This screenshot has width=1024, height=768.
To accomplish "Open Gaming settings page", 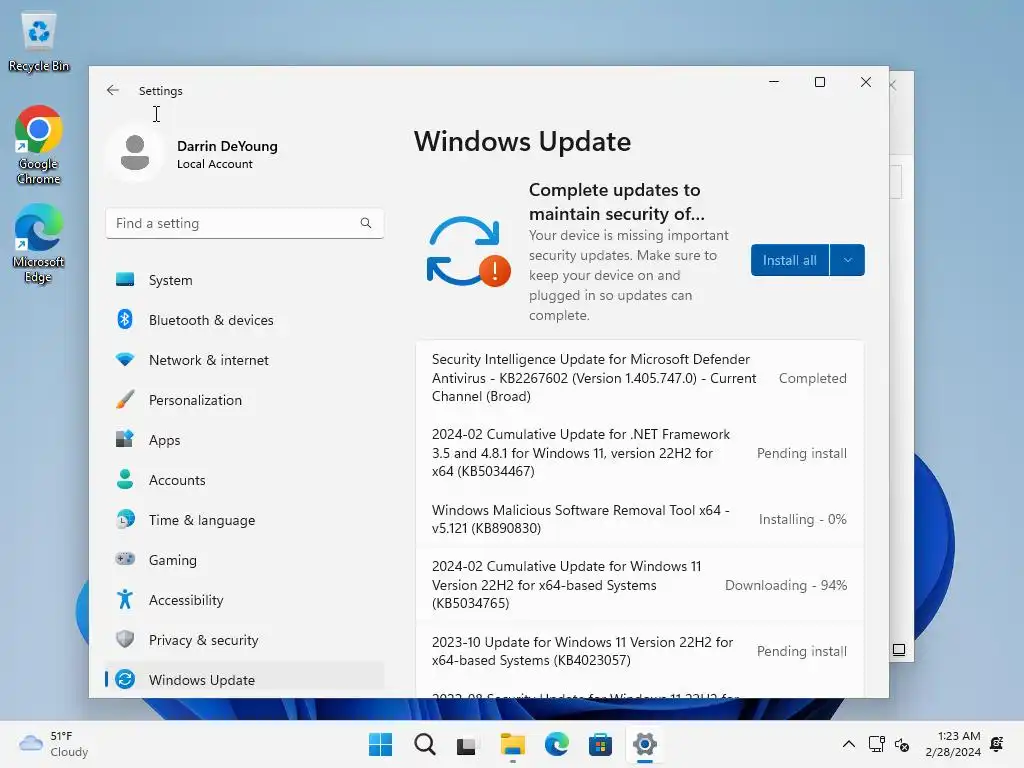I will pyautogui.click(x=244, y=560).
